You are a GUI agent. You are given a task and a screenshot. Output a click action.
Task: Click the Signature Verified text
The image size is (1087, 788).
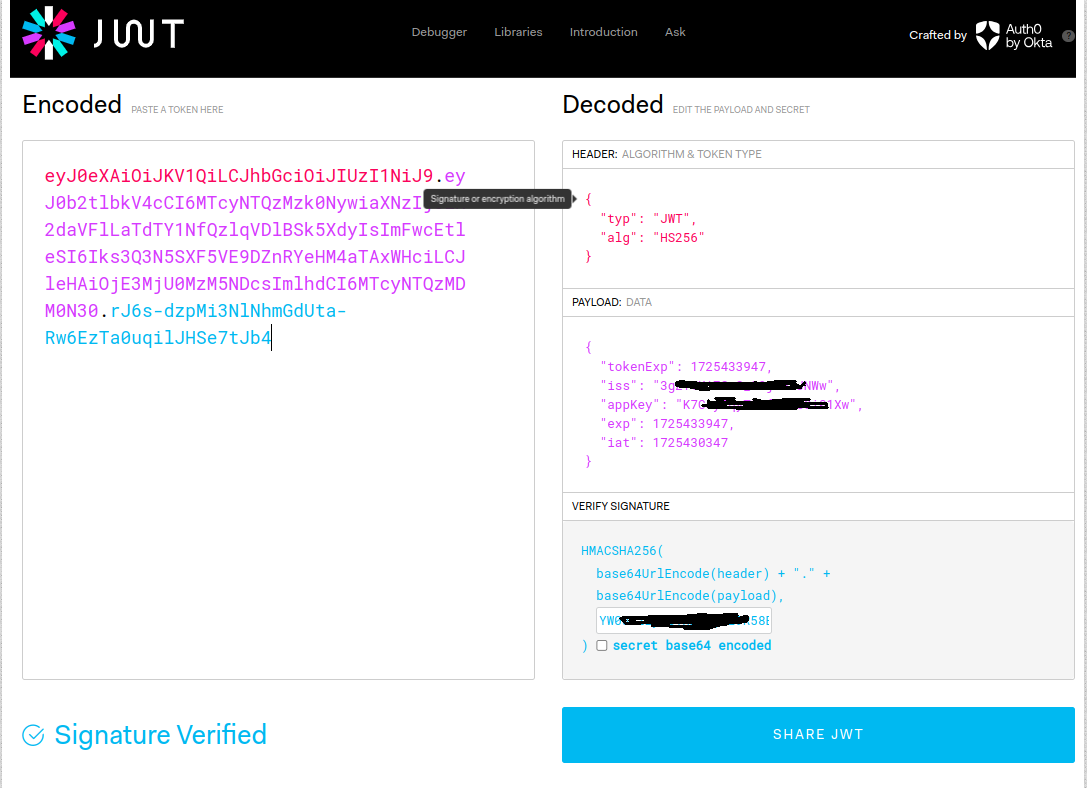(161, 735)
